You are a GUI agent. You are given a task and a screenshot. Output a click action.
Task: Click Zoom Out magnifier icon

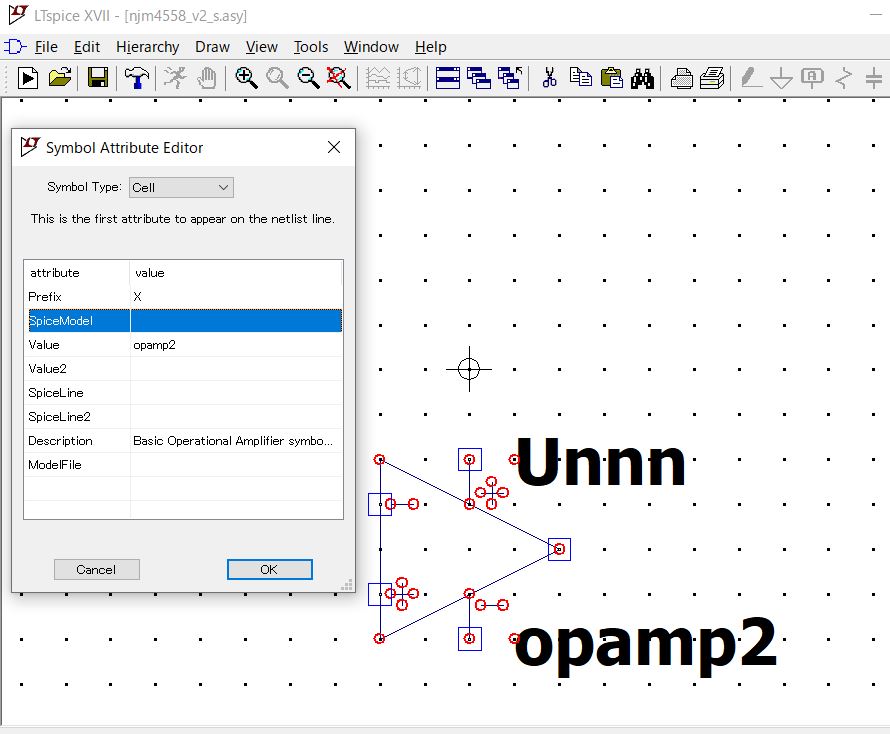coord(308,78)
